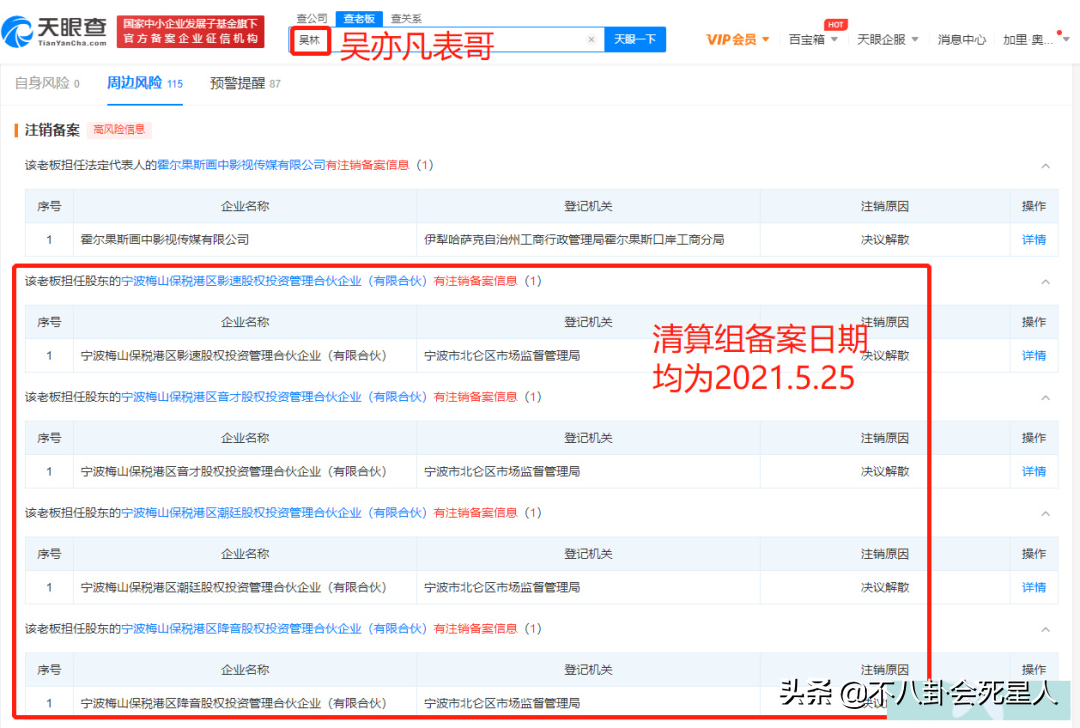The height and width of the screenshot is (728, 1080).
Task: Expand the 天眼企服 dropdown
Action: (x=886, y=40)
